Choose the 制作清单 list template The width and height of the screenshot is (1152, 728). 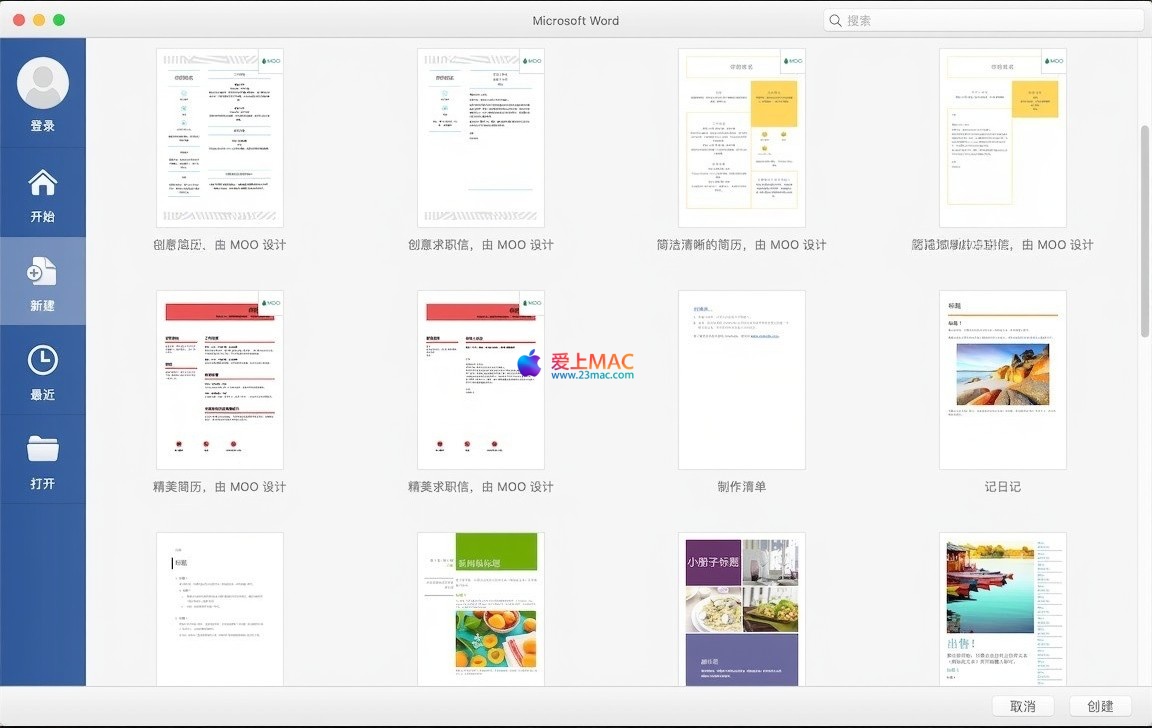(742, 380)
